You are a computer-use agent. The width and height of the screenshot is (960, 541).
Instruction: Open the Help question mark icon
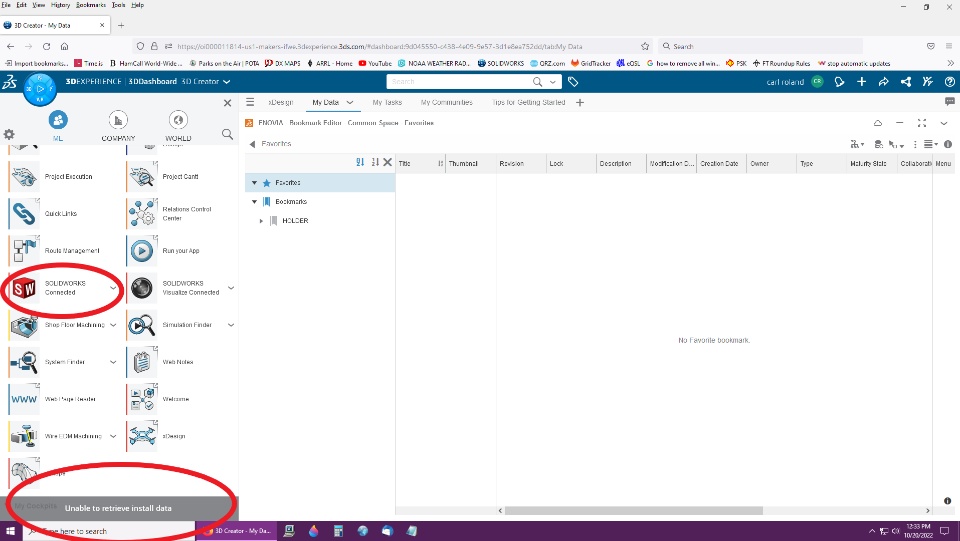(x=950, y=81)
